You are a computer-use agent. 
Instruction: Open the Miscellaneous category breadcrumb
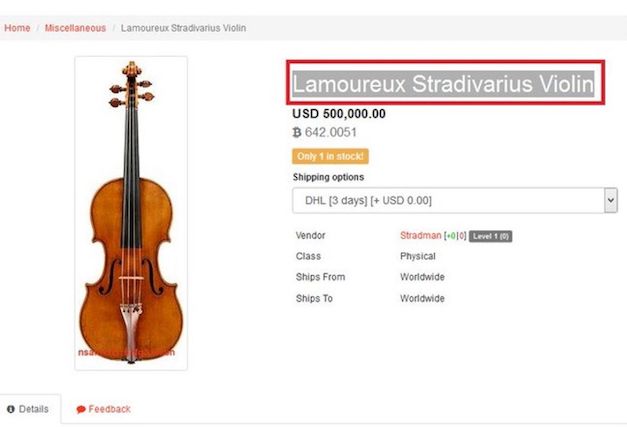coord(75,28)
